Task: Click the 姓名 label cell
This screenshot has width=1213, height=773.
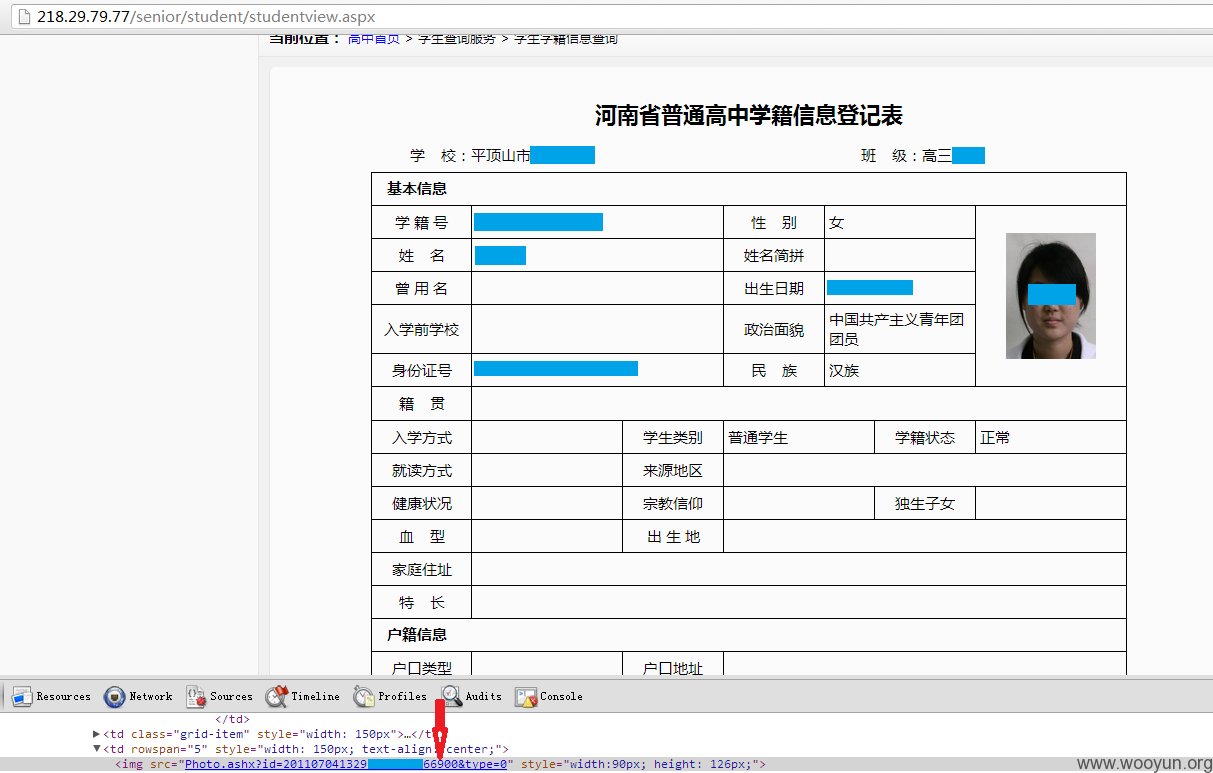Action: [x=421, y=255]
